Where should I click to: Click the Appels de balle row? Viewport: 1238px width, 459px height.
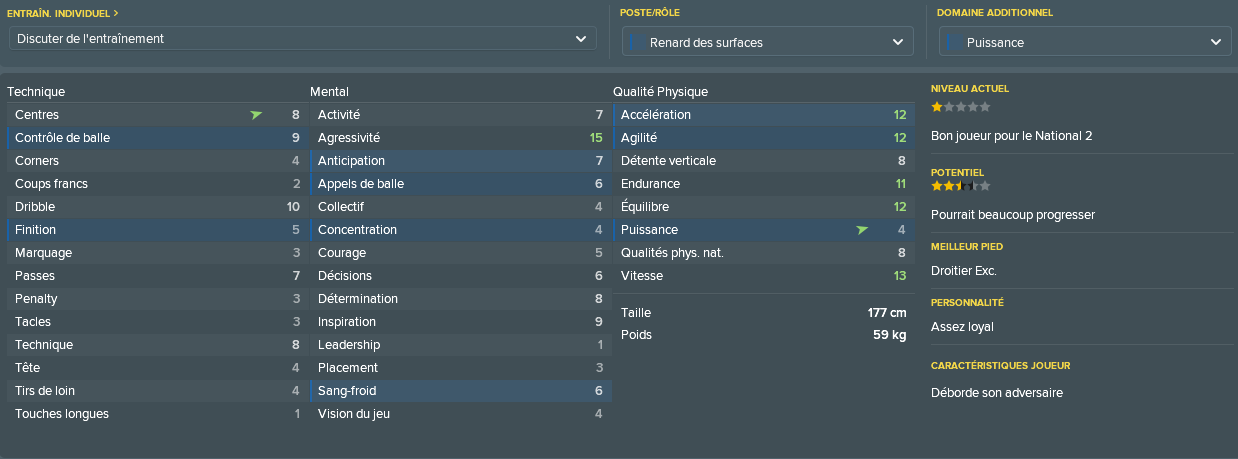(x=459, y=184)
